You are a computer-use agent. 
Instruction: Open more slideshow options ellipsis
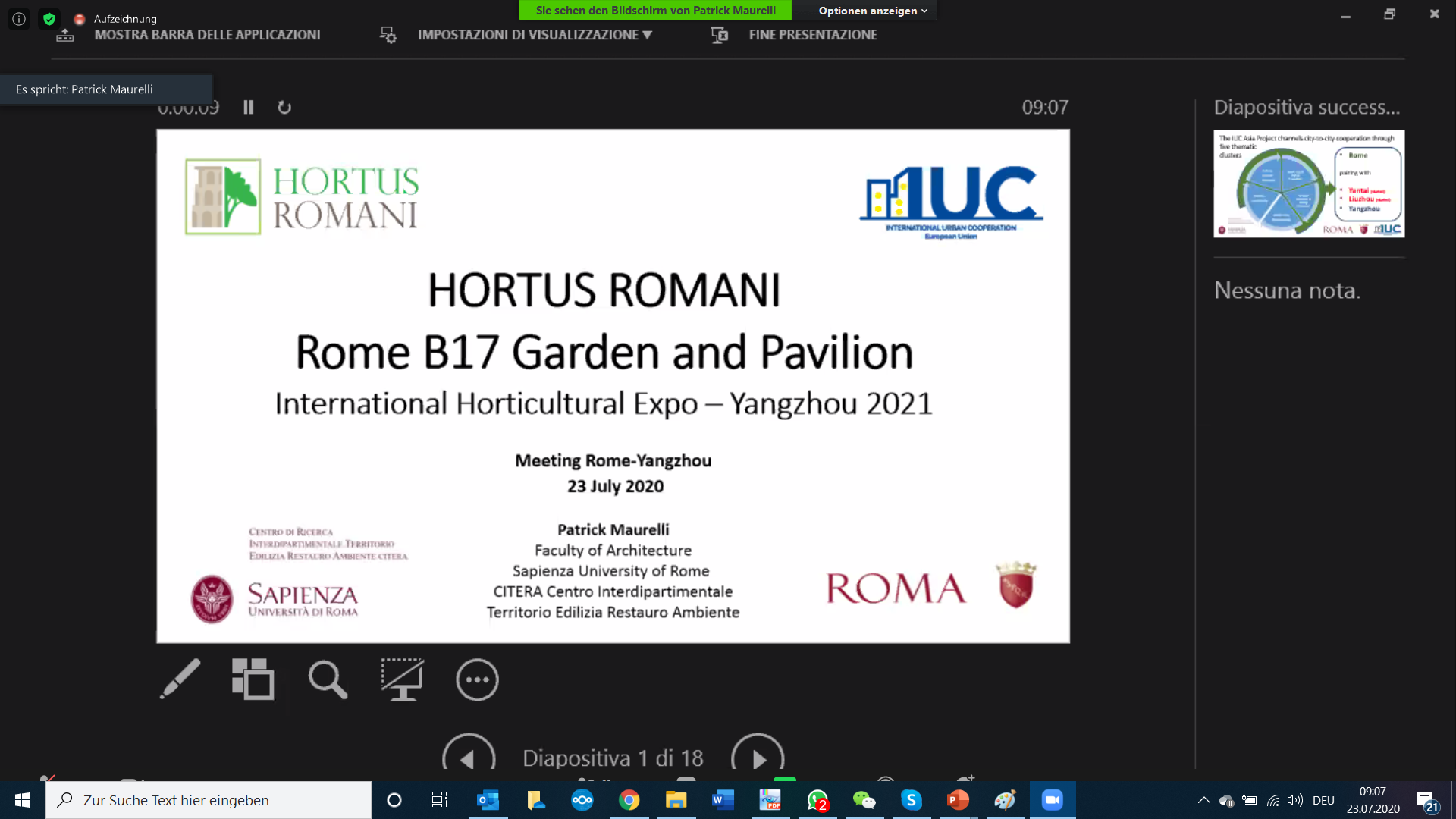(x=477, y=679)
